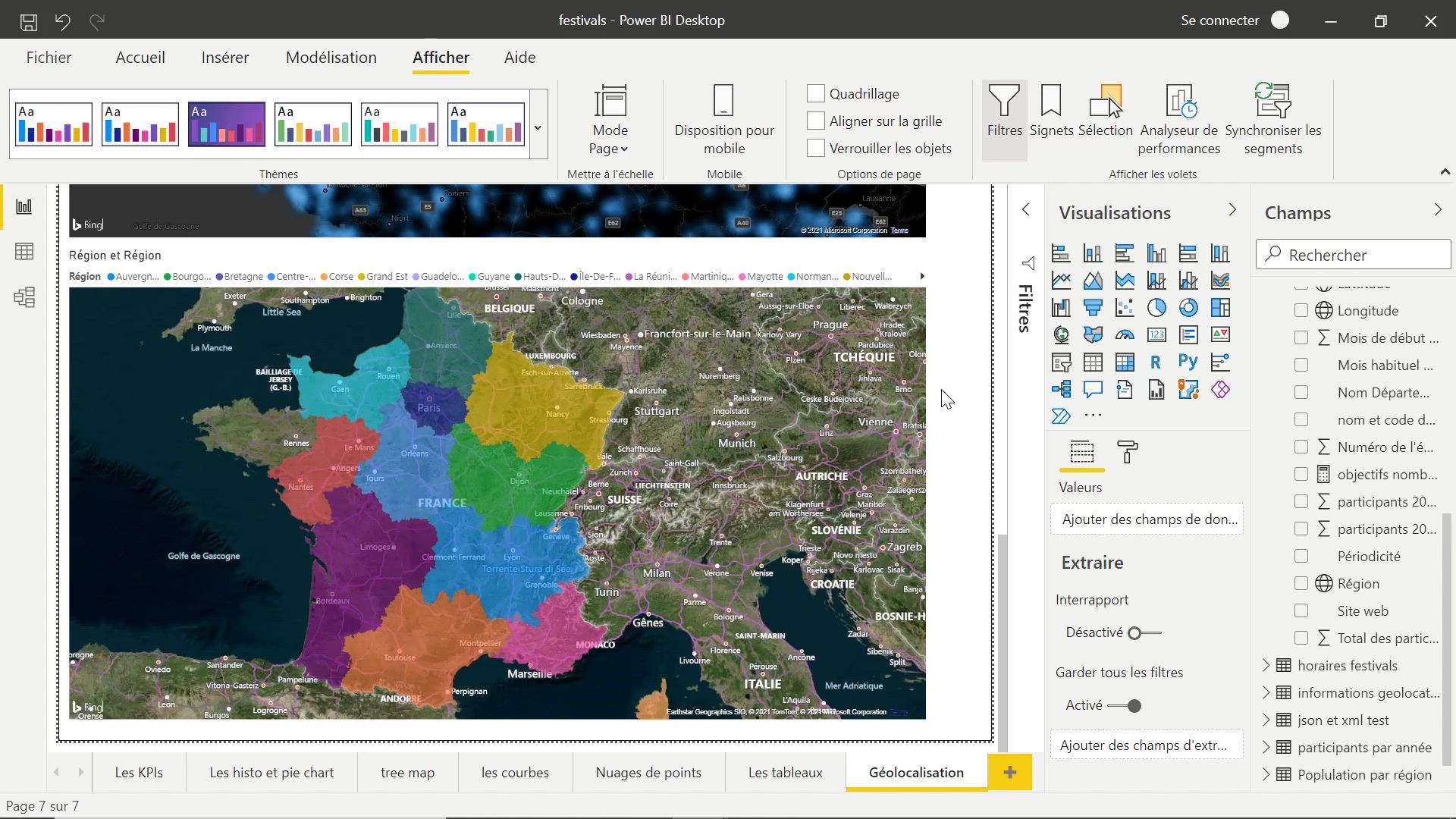The width and height of the screenshot is (1456, 819).
Task: Select the pie chart visualization icon
Action: pos(1156,308)
